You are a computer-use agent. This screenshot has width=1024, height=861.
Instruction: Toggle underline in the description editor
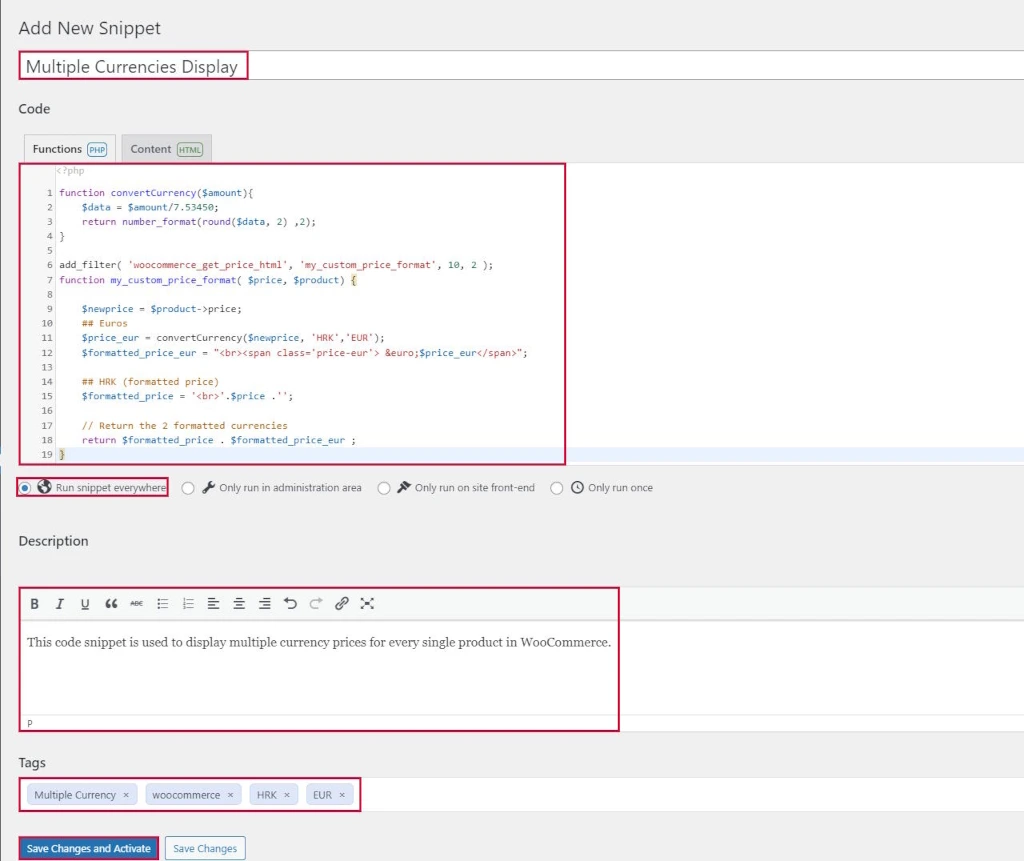(x=84, y=603)
